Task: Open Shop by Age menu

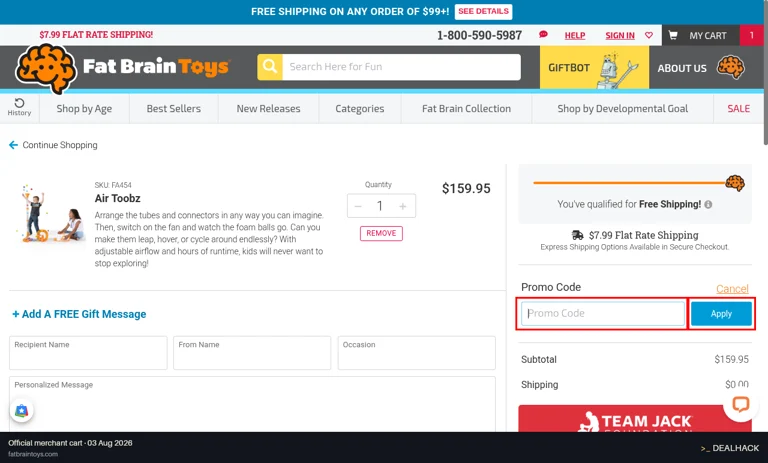Action: 84,109
